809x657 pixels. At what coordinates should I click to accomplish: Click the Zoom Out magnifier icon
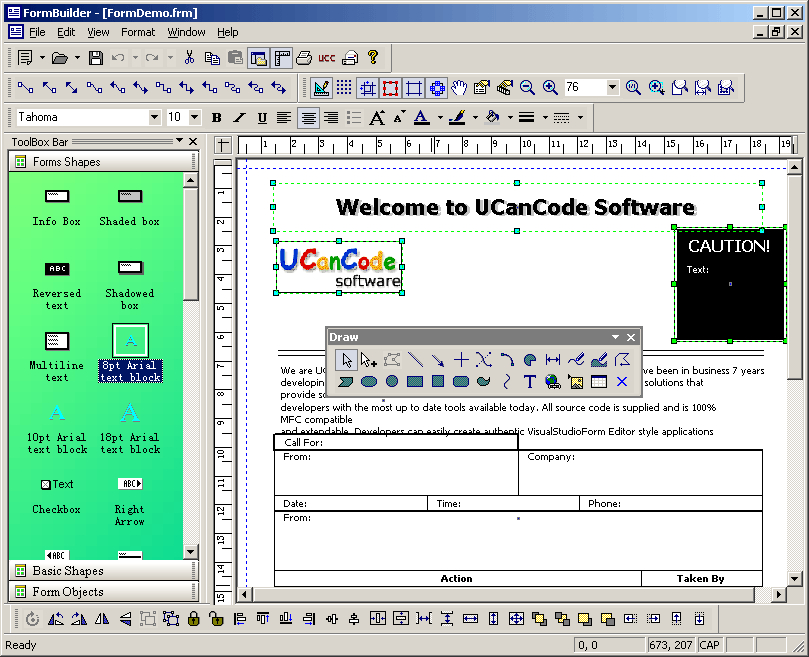(x=527, y=88)
